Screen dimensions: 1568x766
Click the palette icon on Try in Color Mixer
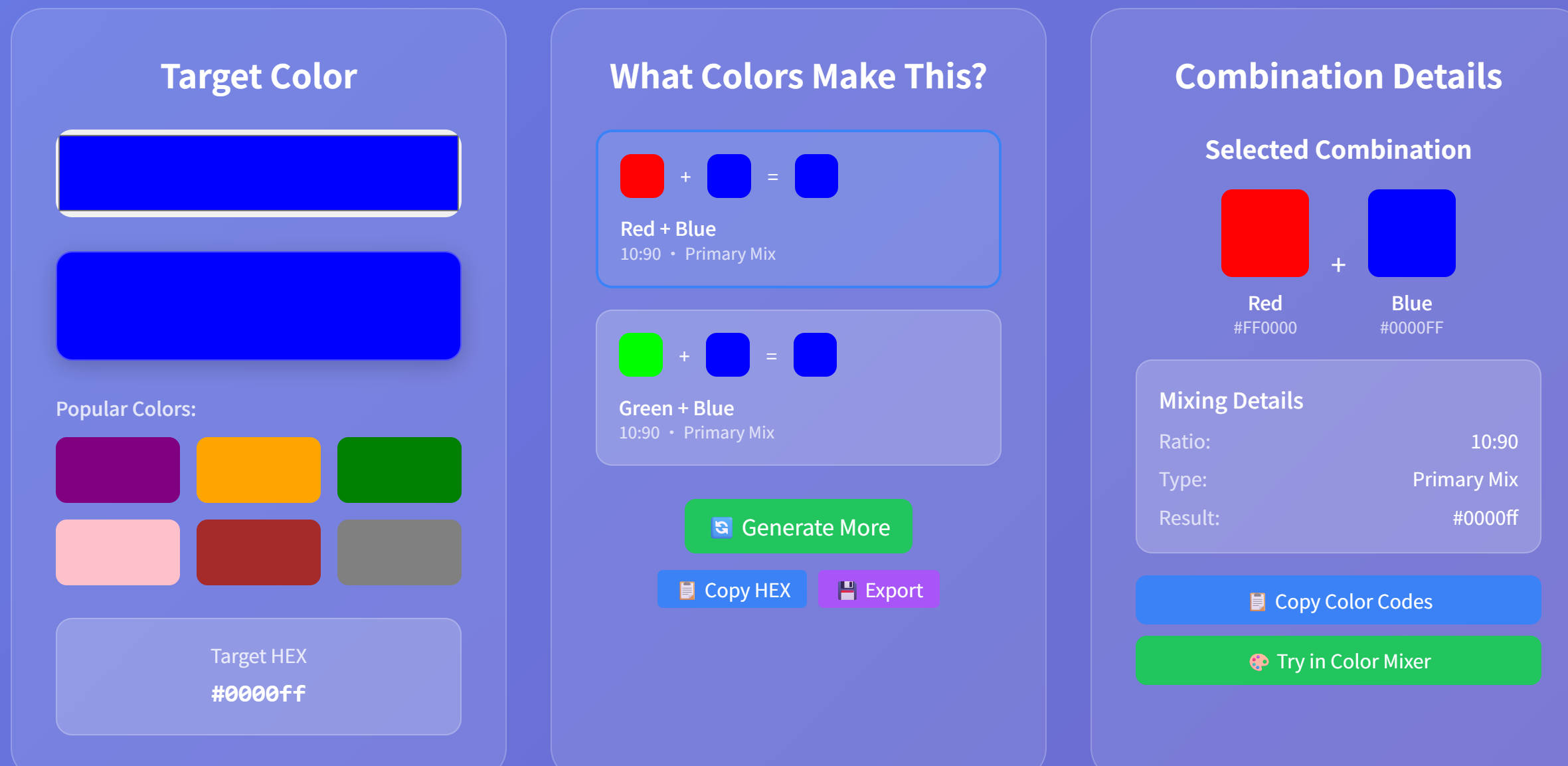[1260, 661]
